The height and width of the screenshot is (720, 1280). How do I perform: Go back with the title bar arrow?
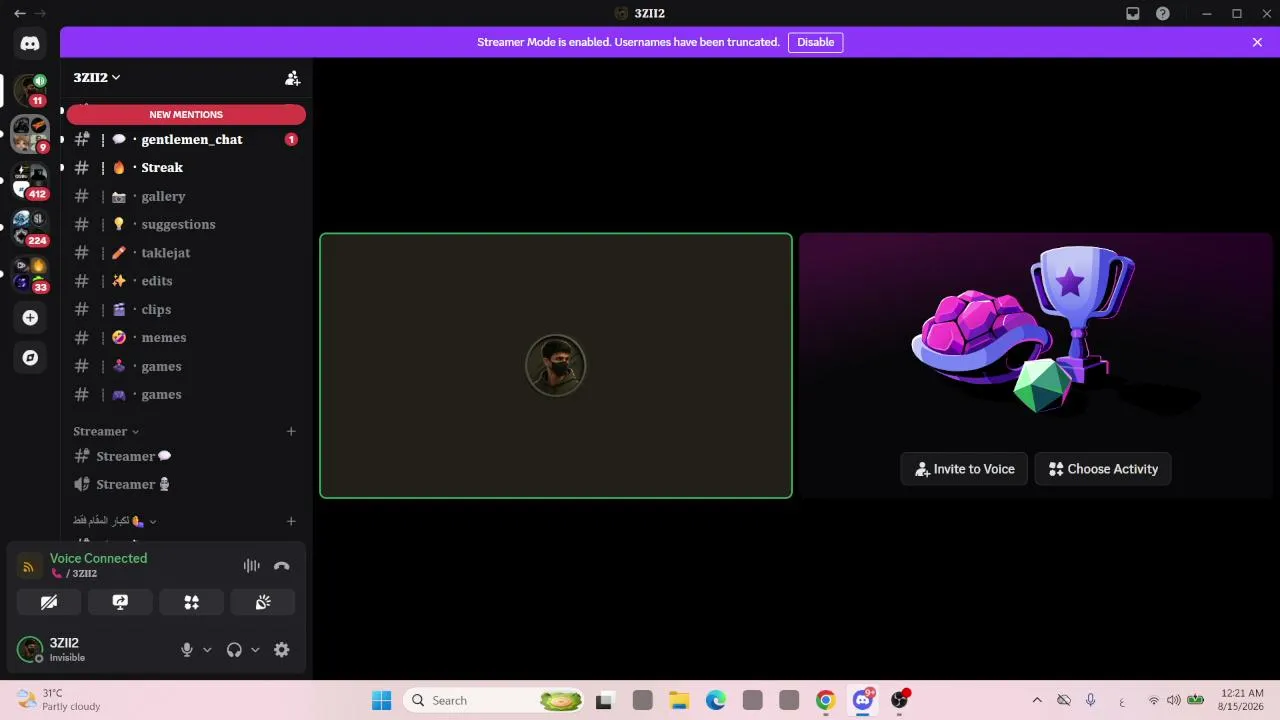19,14
